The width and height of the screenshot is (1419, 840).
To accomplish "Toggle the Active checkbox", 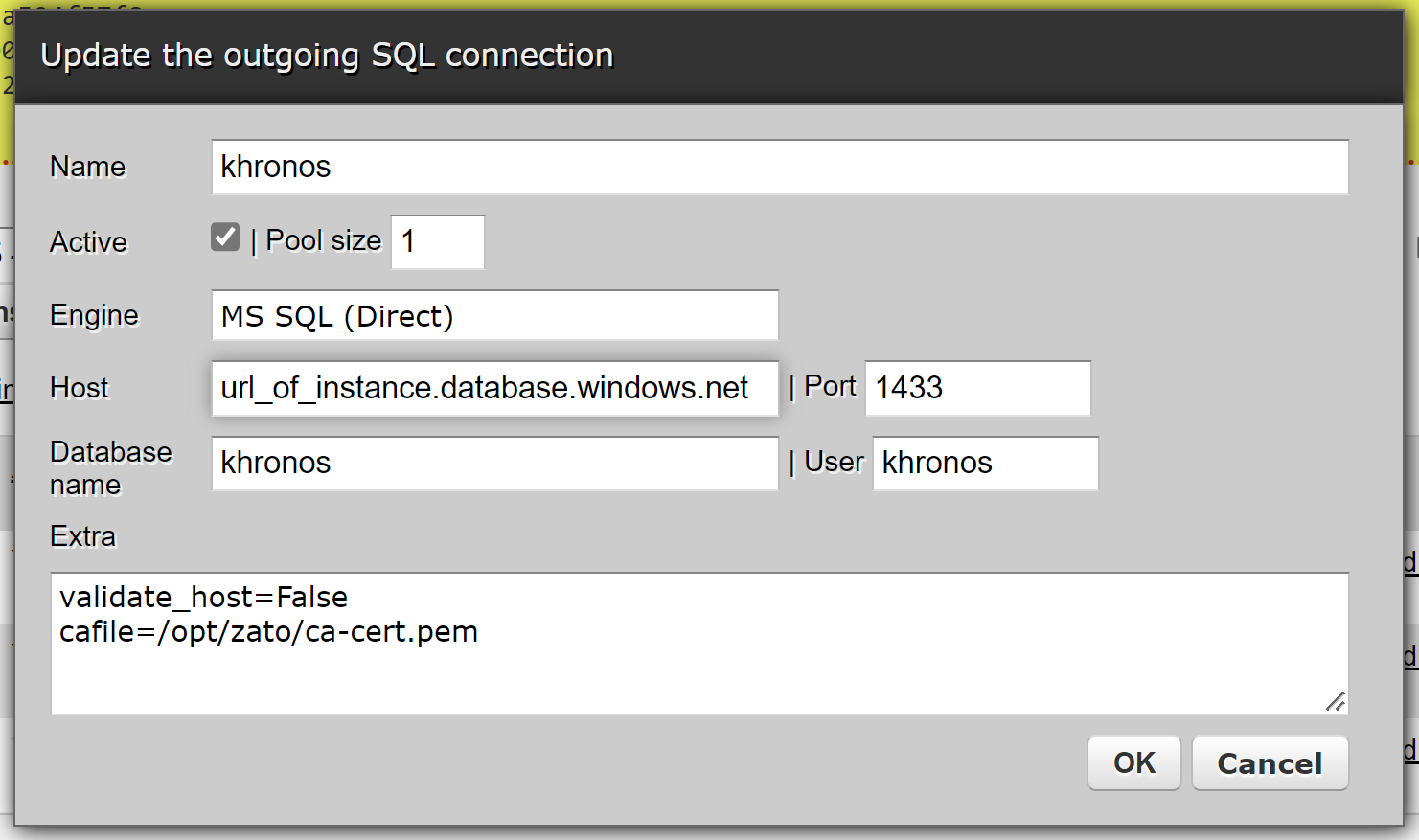I will pos(225,237).
